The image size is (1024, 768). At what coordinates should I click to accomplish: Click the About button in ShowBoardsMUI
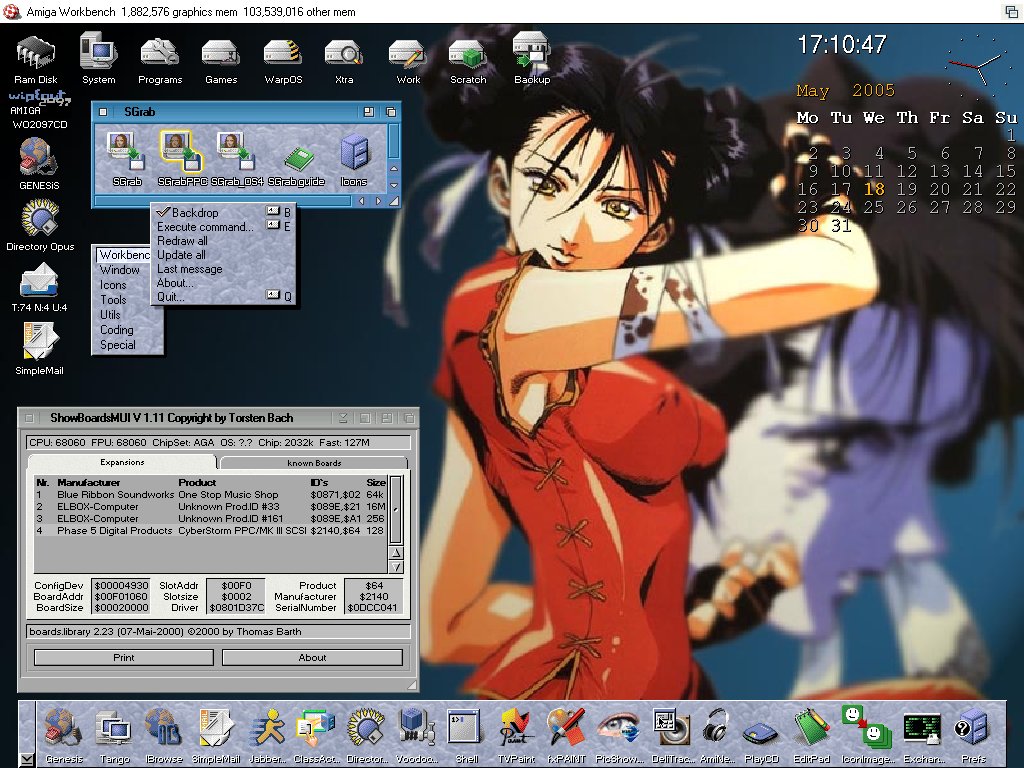coord(312,658)
